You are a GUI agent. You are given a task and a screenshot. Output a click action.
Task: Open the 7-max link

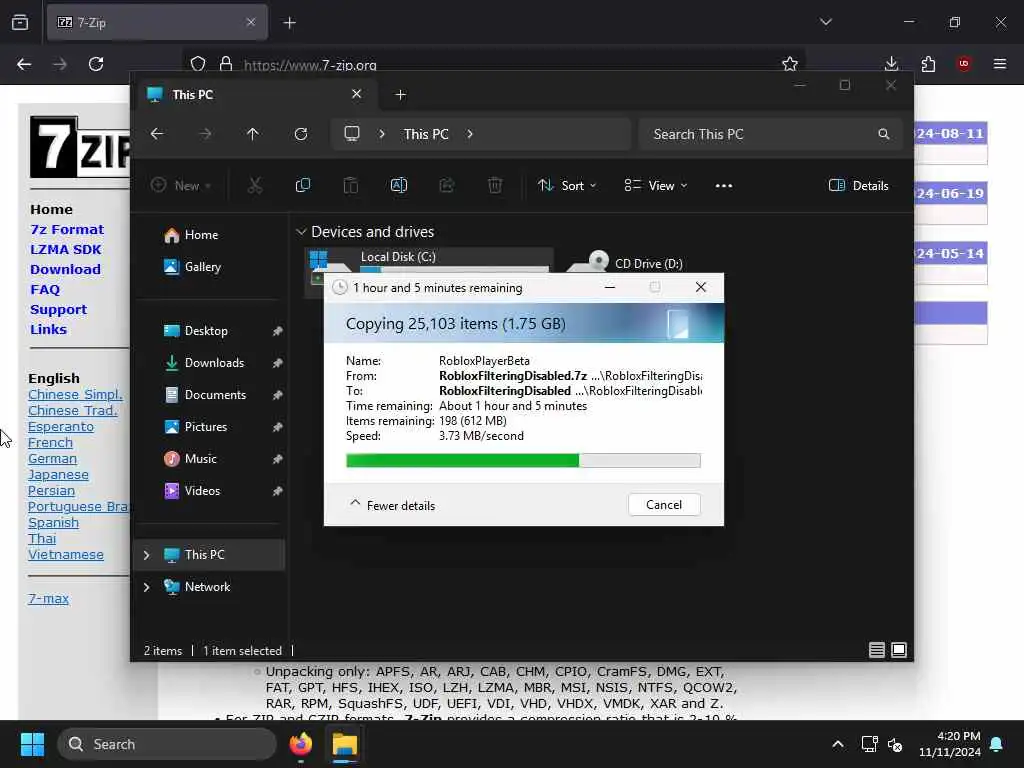(x=48, y=598)
